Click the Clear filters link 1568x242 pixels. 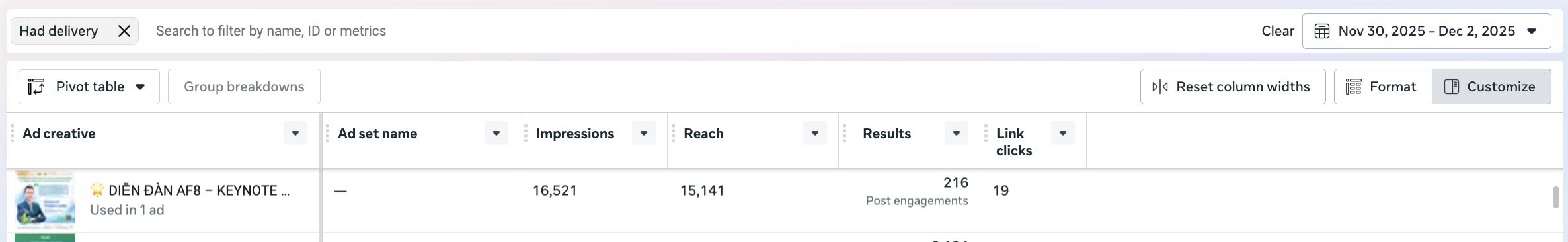click(x=1278, y=31)
